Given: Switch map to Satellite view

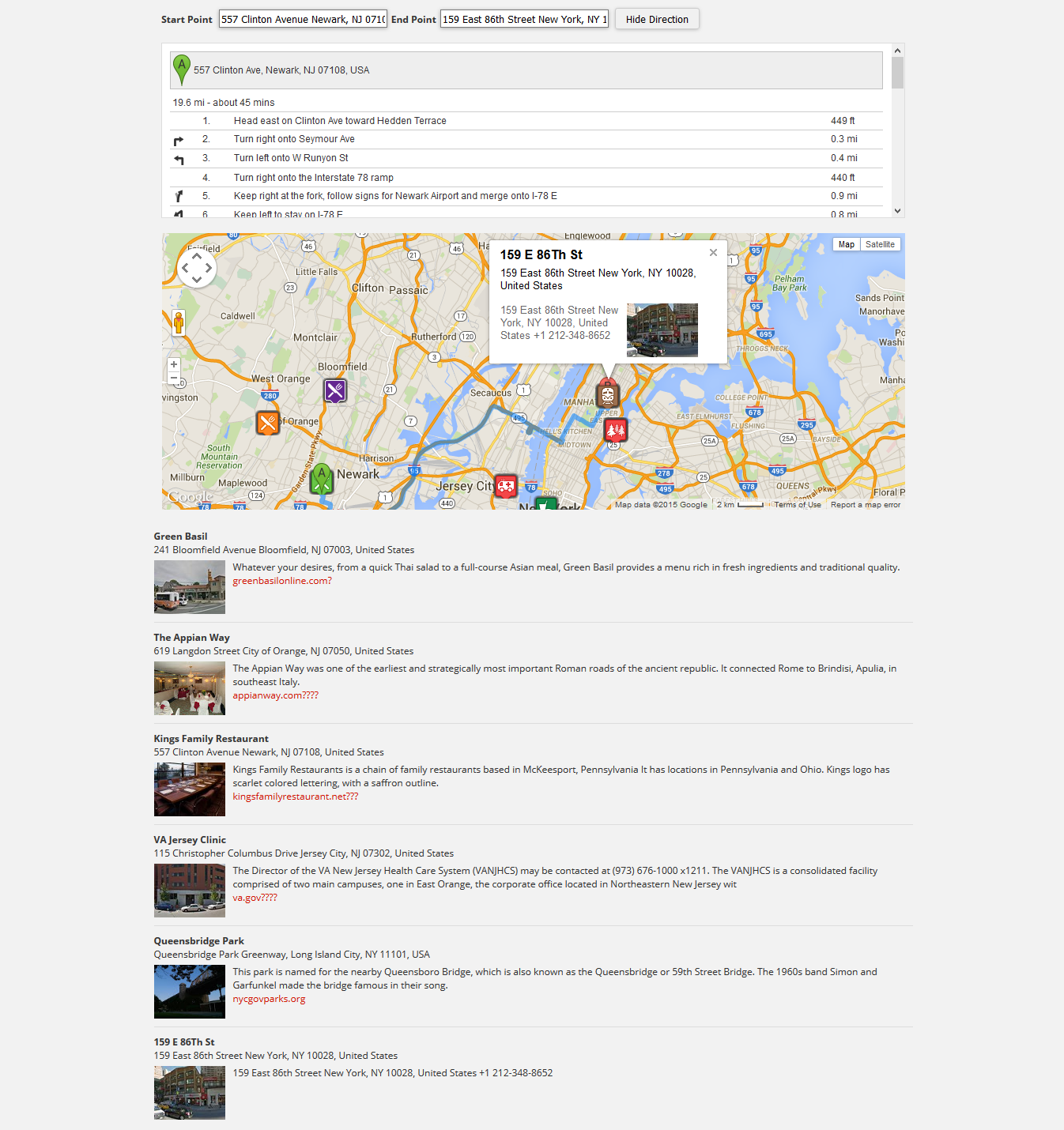Looking at the screenshot, I should pyautogui.click(x=880, y=245).
